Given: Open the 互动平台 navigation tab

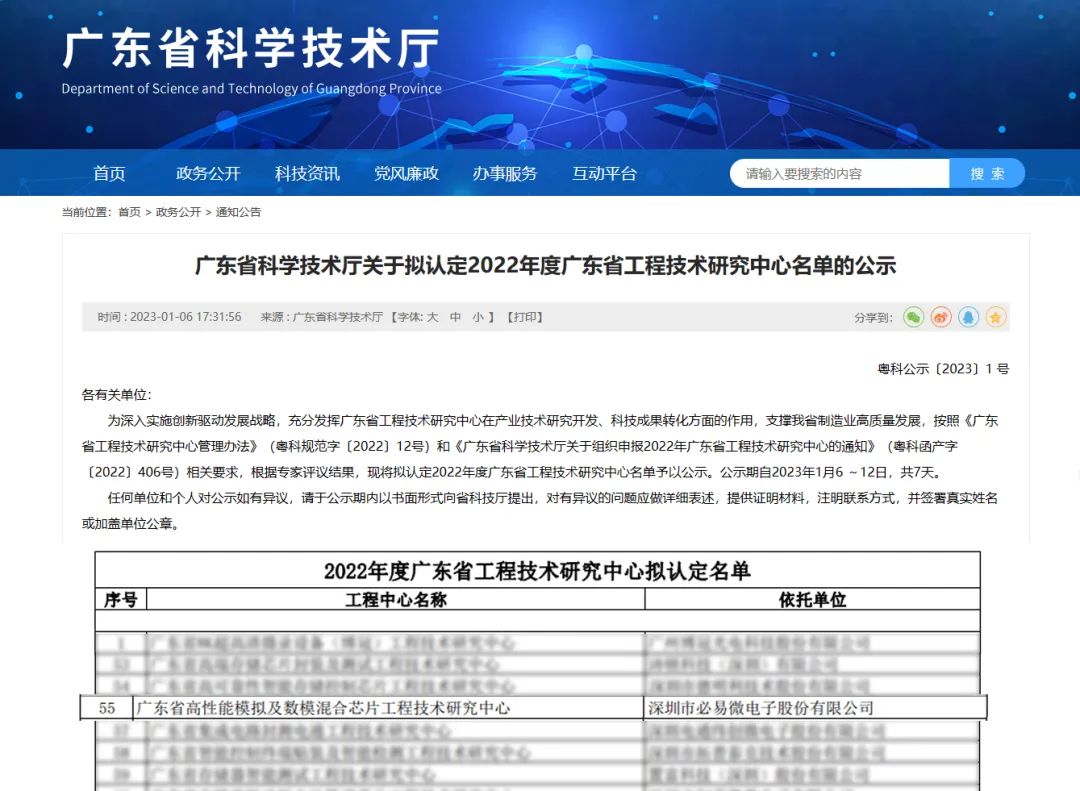Looking at the screenshot, I should pos(604,174).
